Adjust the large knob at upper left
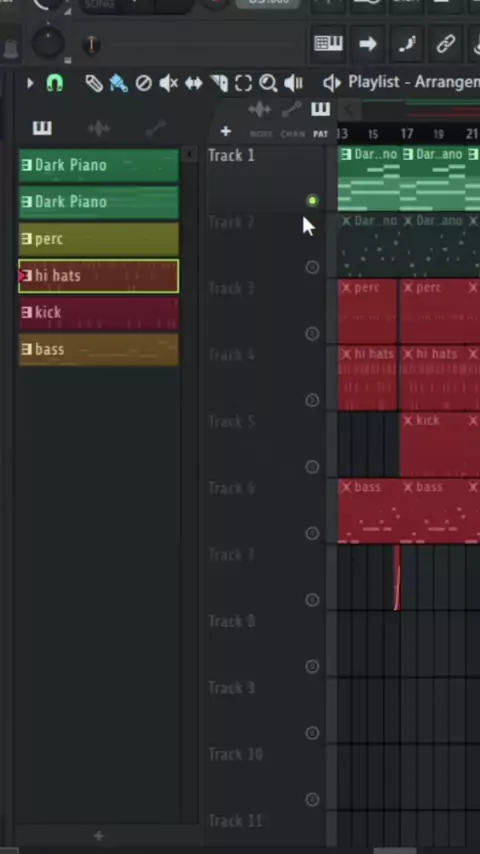This screenshot has width=480, height=854. click(48, 41)
